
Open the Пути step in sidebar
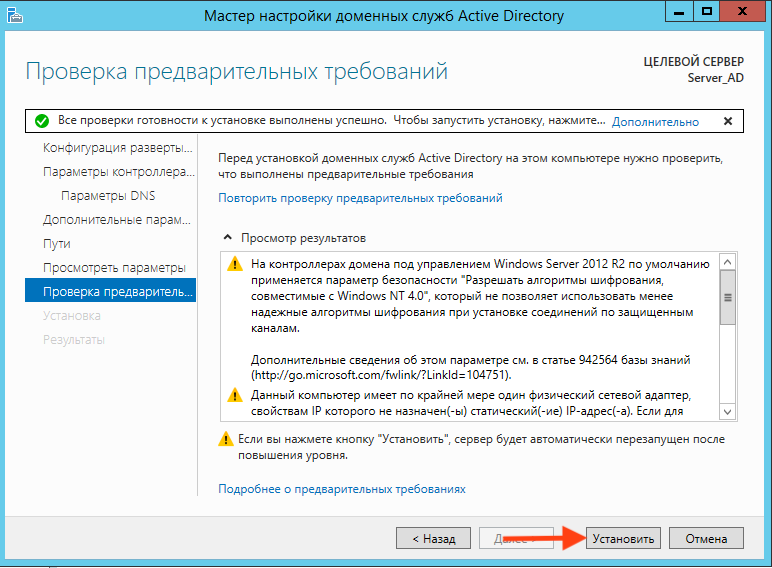coord(57,244)
